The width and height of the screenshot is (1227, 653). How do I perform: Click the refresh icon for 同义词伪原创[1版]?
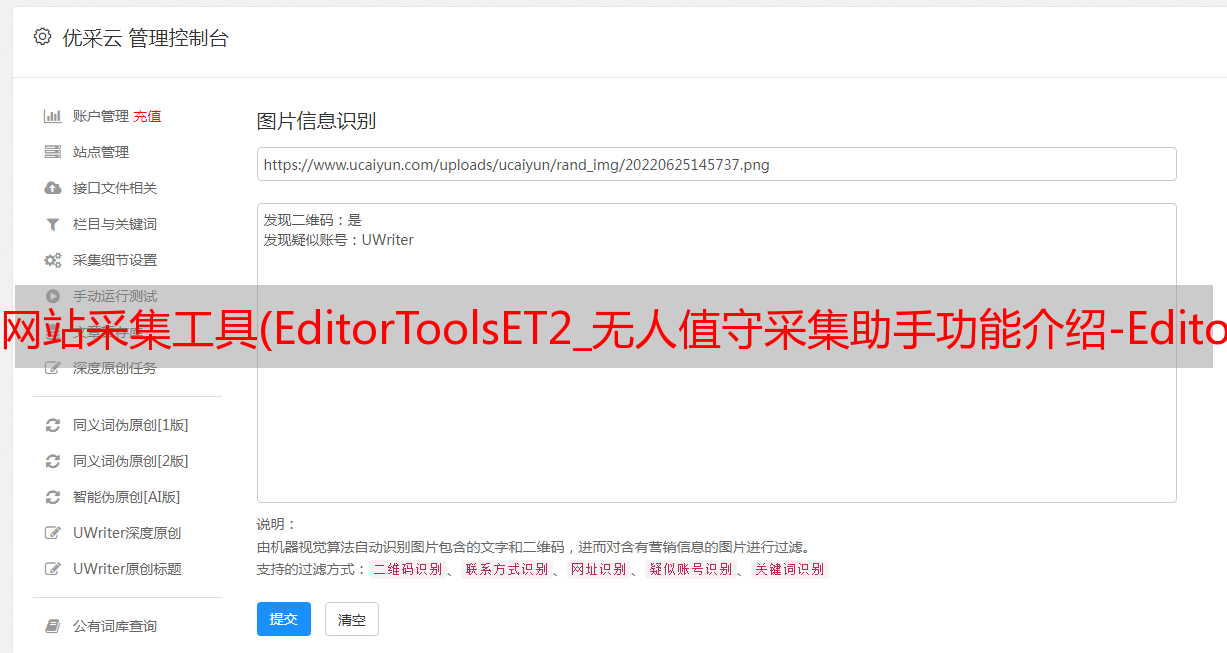tap(53, 425)
